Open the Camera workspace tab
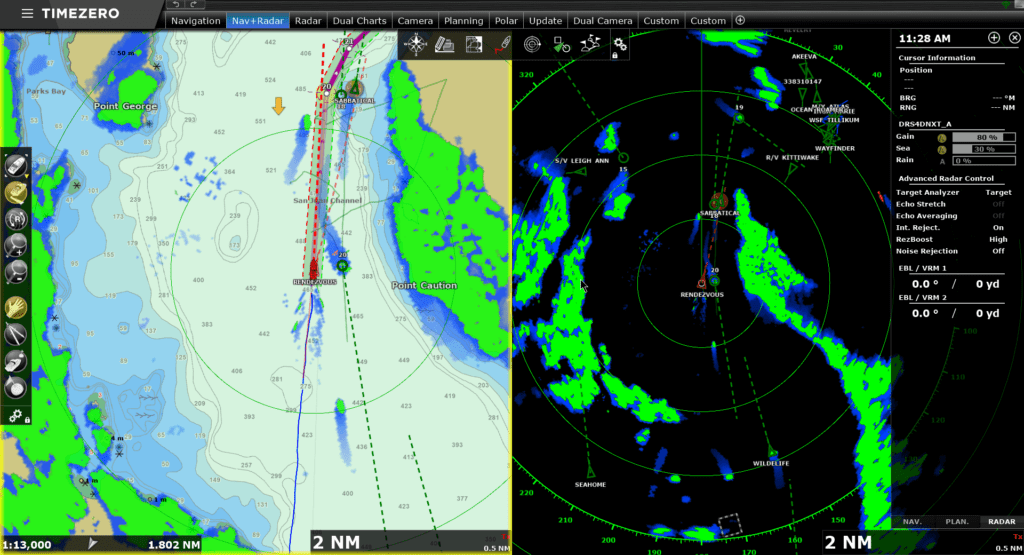Viewport: 1024px width, 555px height. point(415,21)
